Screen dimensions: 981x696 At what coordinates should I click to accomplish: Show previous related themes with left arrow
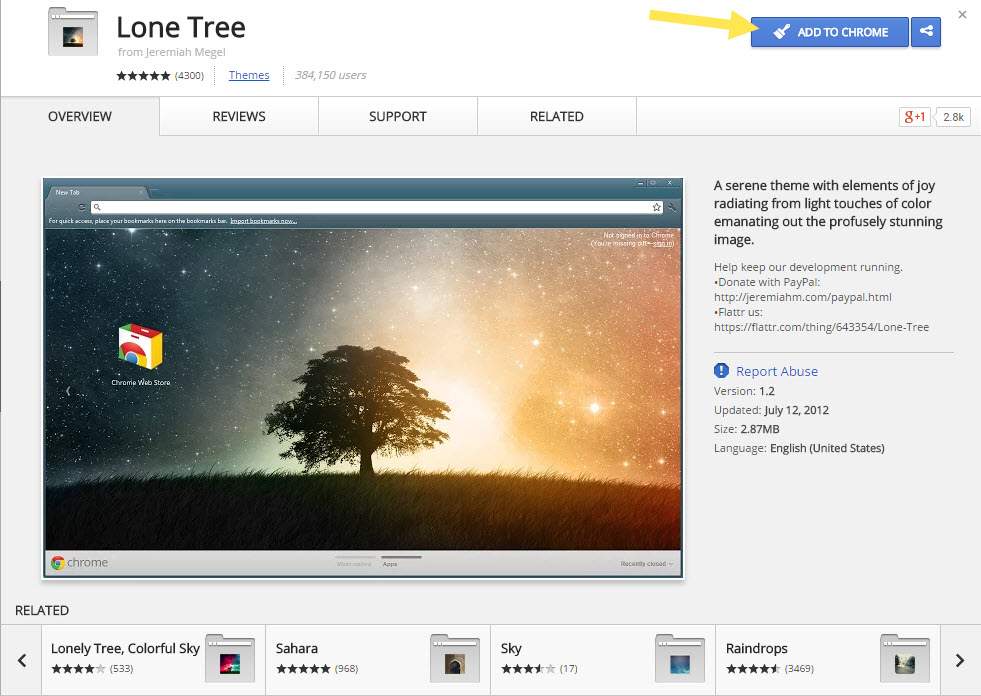21,660
